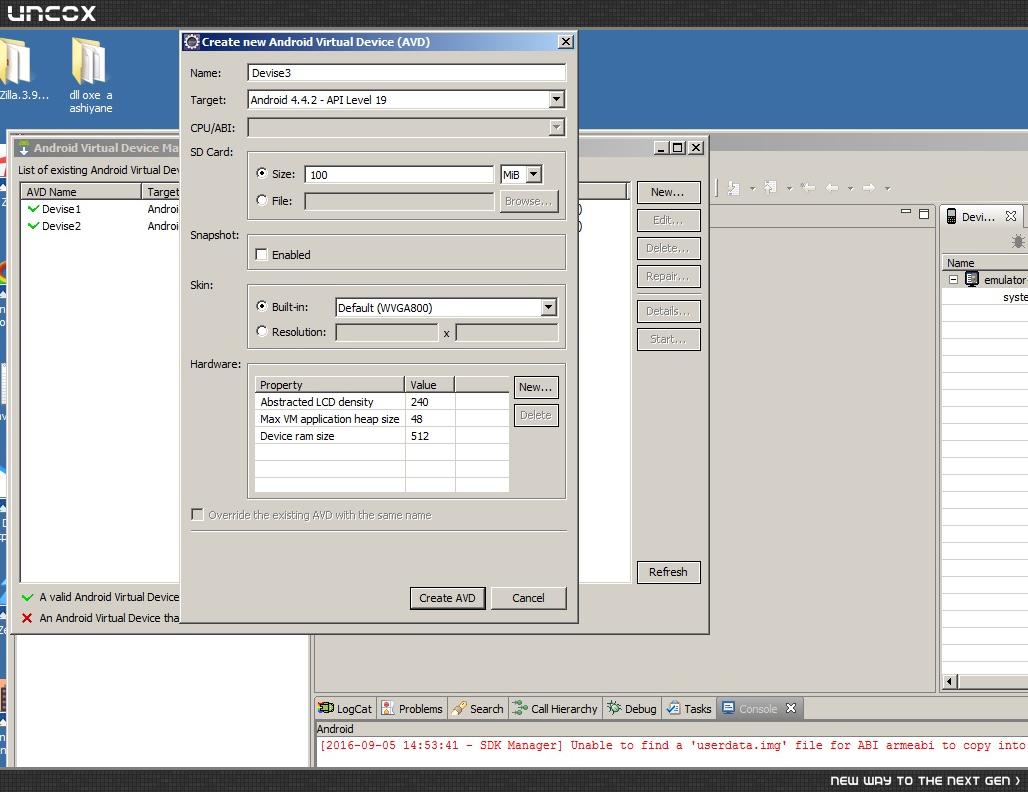Close the Console tab with its X icon
This screenshot has height=792, width=1028.
pyautogui.click(x=791, y=708)
